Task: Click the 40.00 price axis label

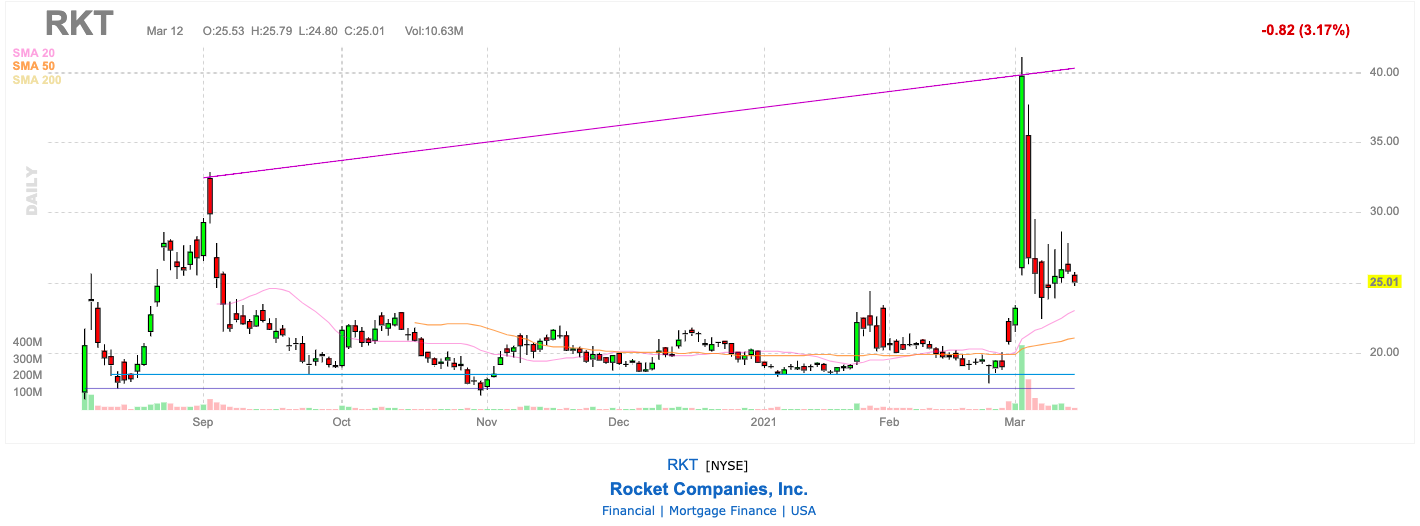Action: pyautogui.click(x=1383, y=72)
